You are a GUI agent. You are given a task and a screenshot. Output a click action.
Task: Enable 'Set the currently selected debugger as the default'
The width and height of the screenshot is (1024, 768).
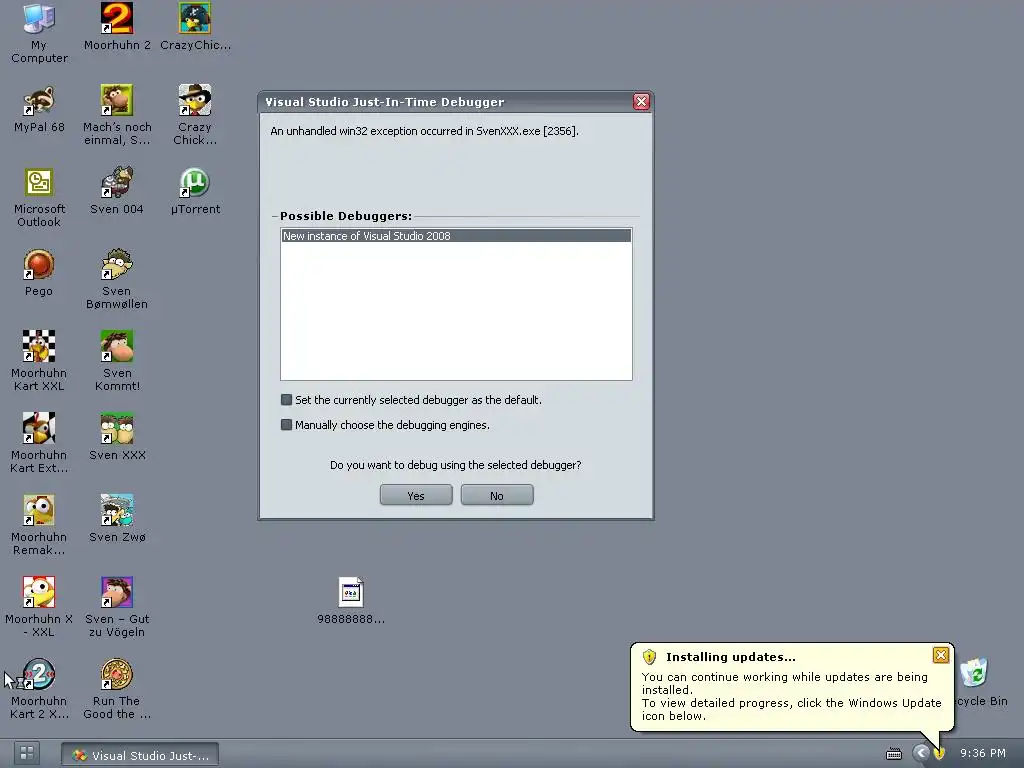pyautogui.click(x=286, y=400)
